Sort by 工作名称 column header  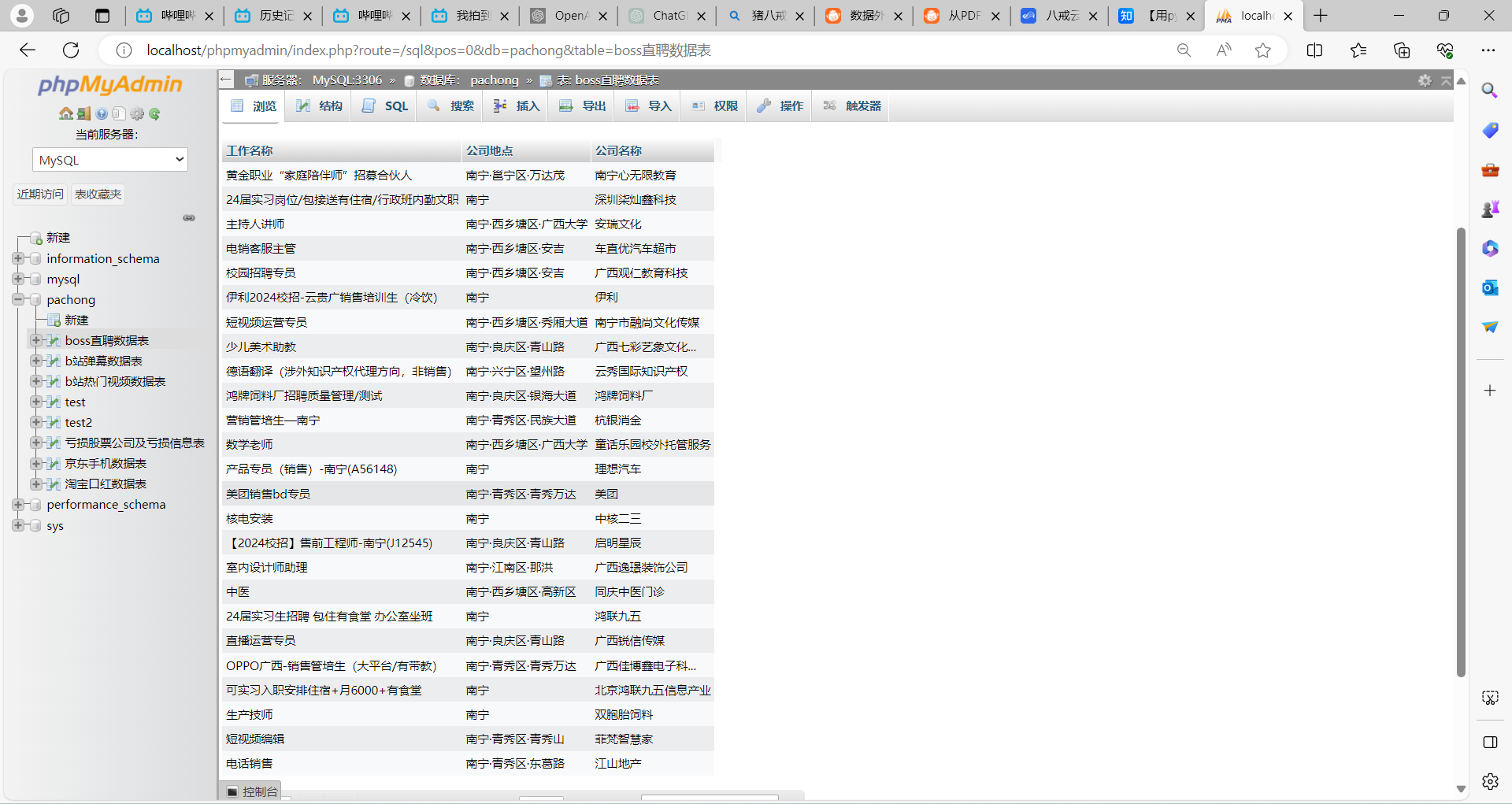tap(250, 150)
